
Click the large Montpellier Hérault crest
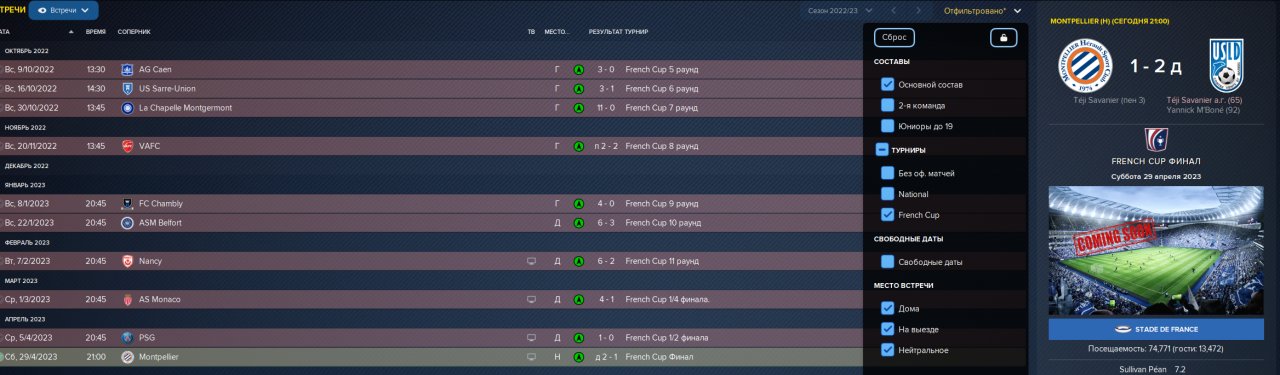click(x=1087, y=67)
